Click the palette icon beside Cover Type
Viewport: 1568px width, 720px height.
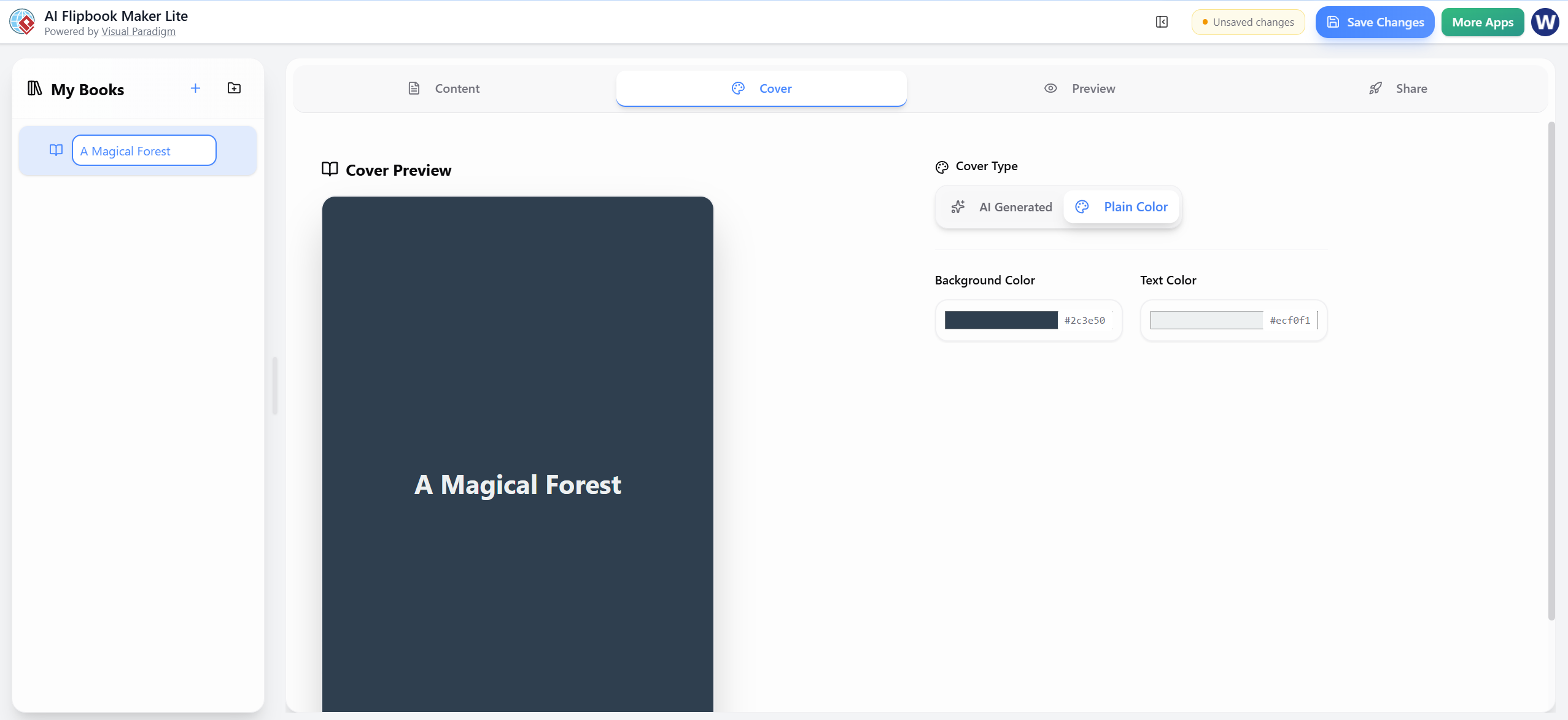point(942,166)
